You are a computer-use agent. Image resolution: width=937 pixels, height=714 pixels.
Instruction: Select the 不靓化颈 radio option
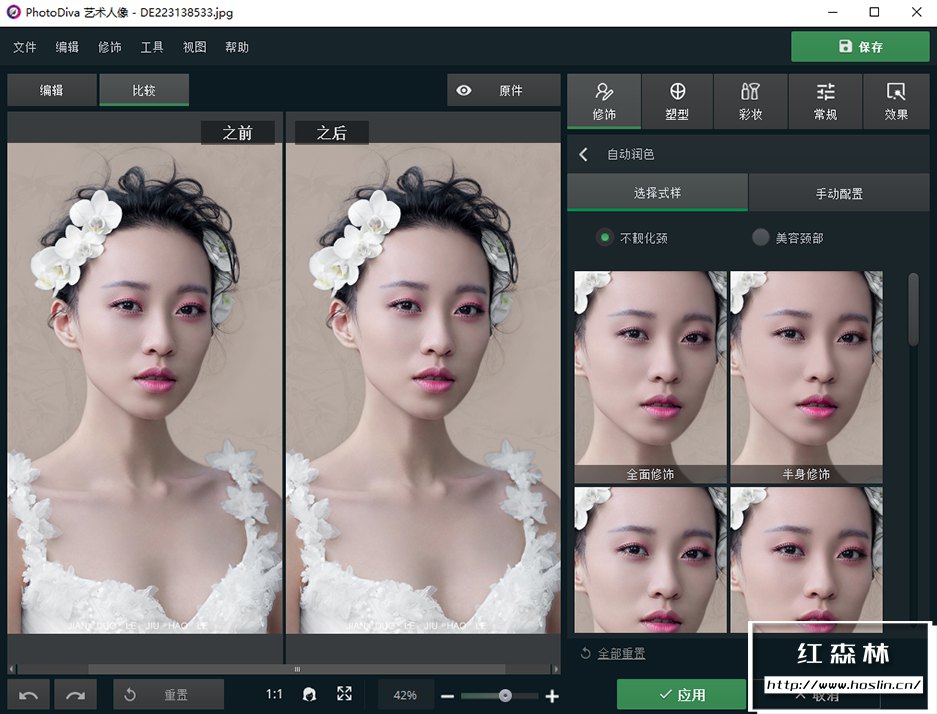pyautogui.click(x=604, y=238)
